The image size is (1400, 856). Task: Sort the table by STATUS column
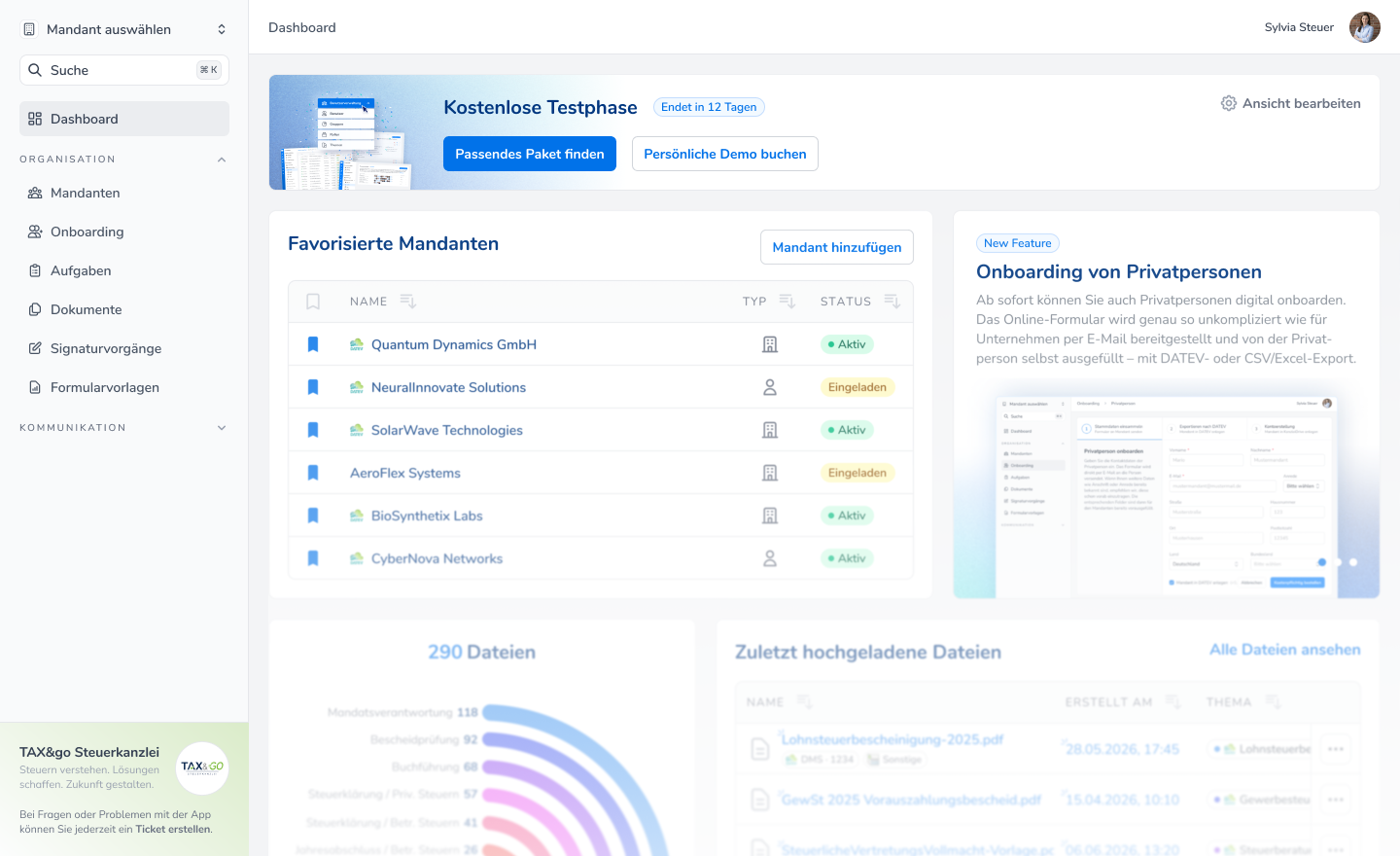pyautogui.click(x=892, y=302)
